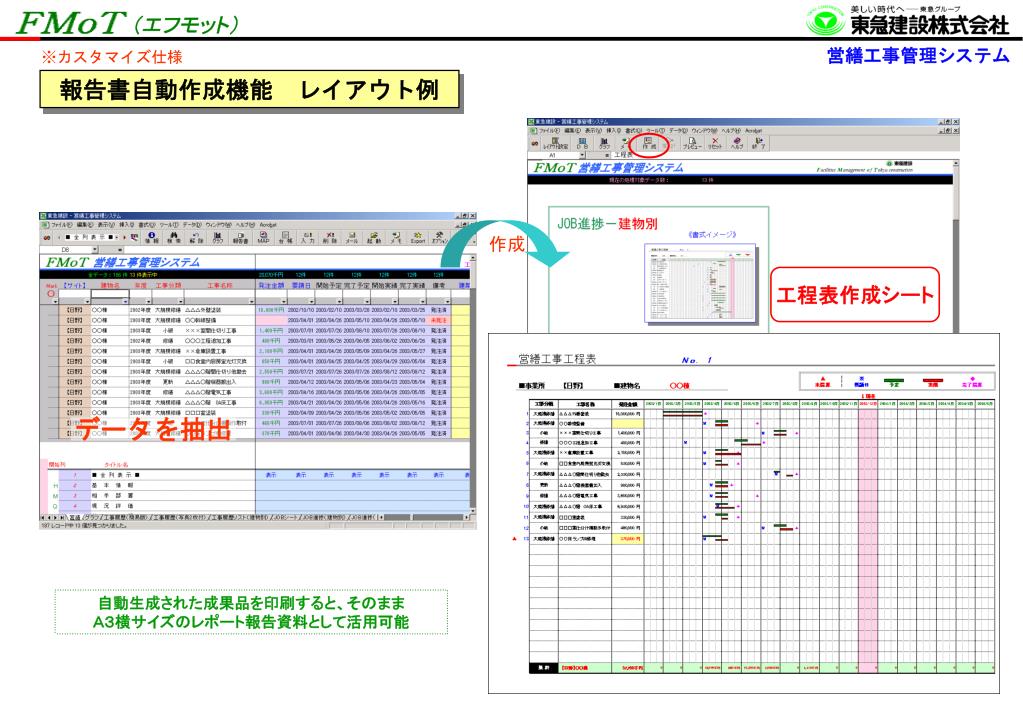This screenshot has width=1023, height=708.
Task: Click the right window's vertical scrollbar
Action: point(956,248)
